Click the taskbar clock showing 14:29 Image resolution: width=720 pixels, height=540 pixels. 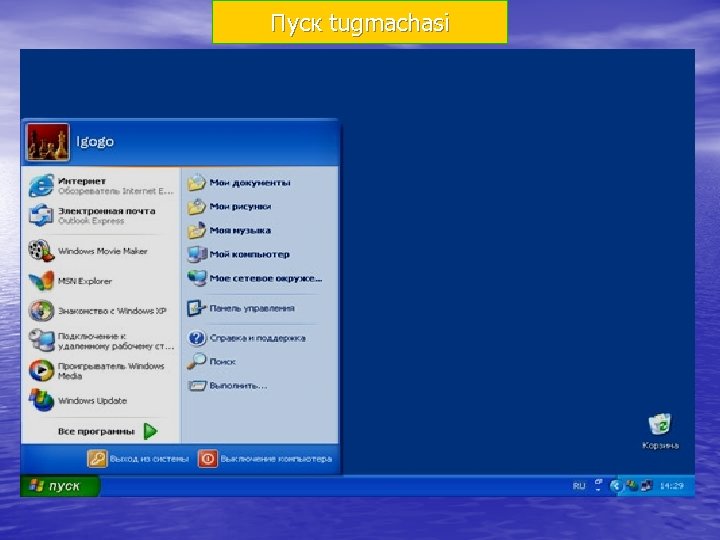point(671,486)
